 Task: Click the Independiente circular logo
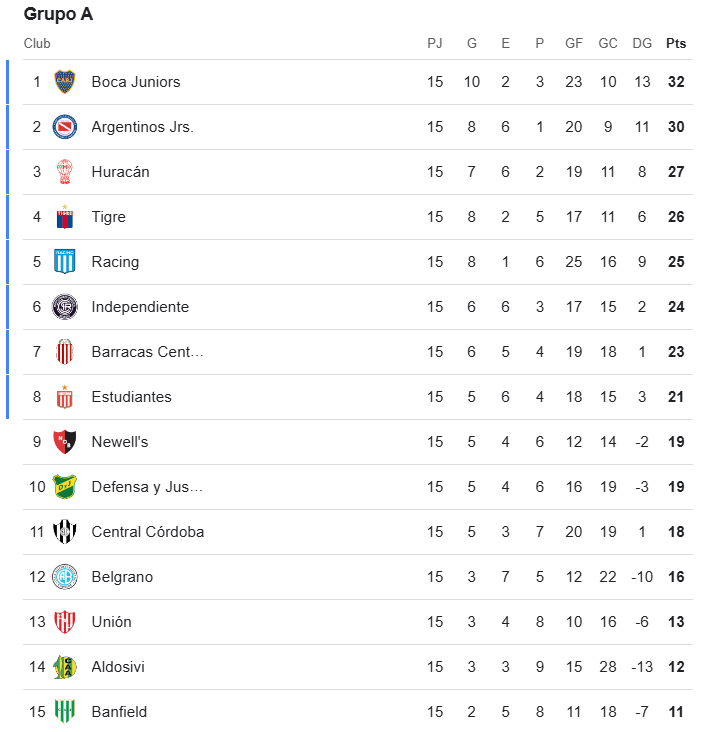(x=64, y=307)
